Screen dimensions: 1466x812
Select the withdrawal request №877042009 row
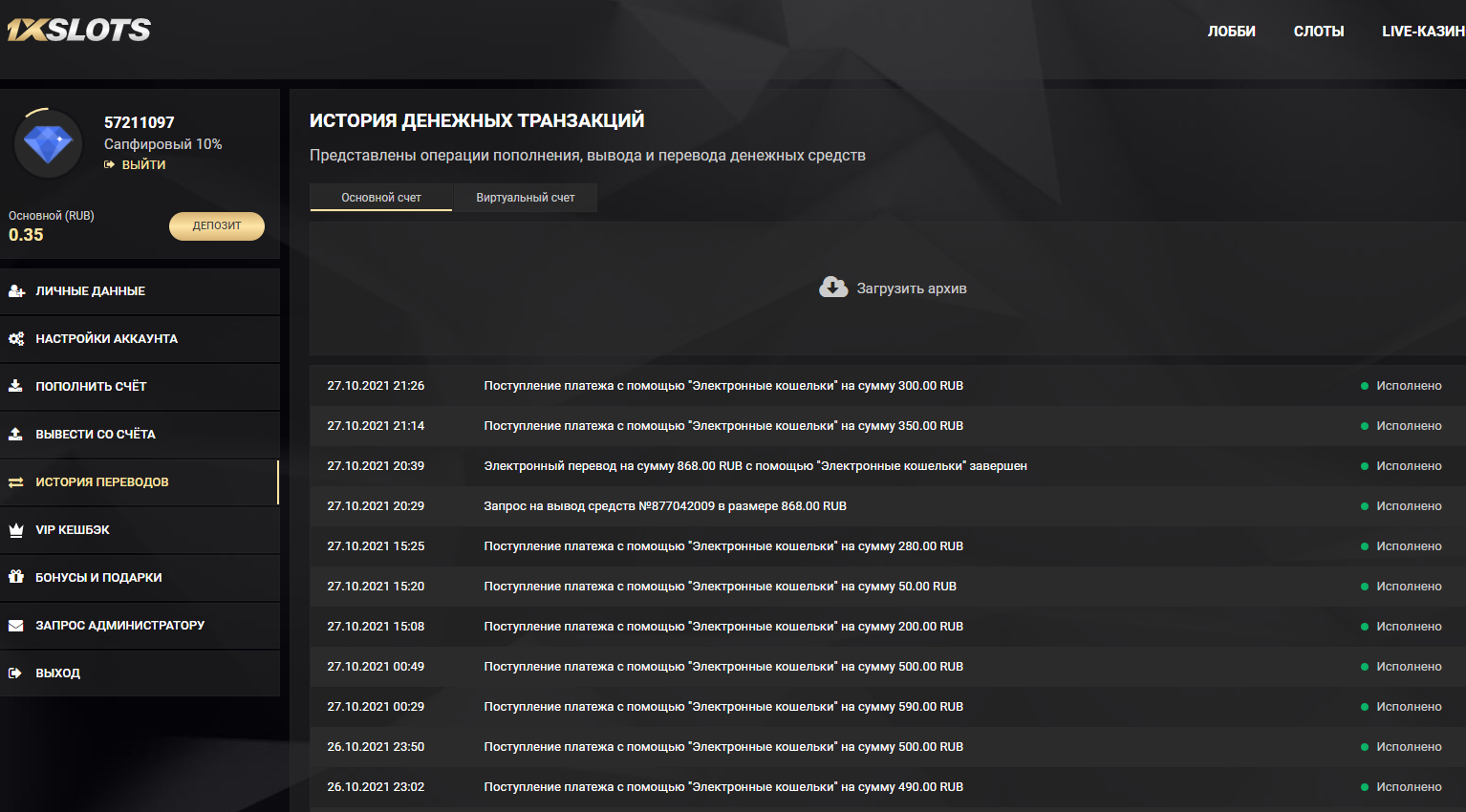665,506
